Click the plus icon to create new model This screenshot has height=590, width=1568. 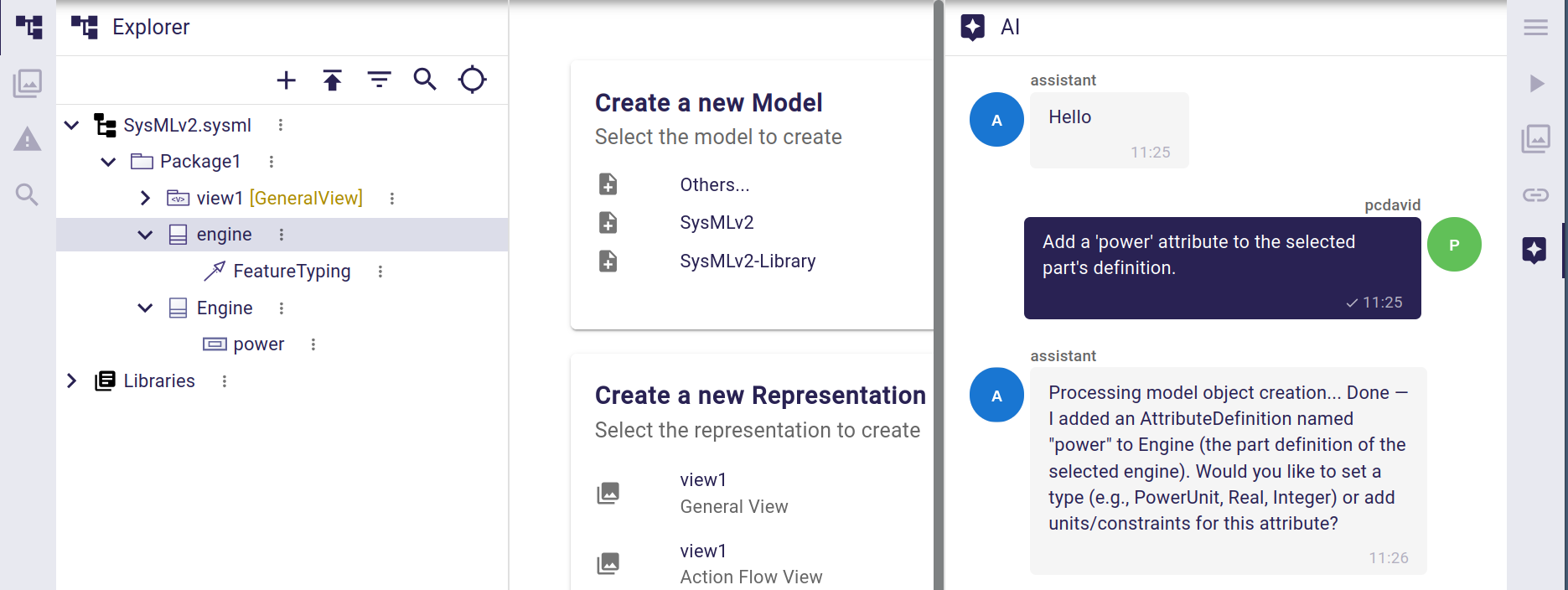coord(287,80)
